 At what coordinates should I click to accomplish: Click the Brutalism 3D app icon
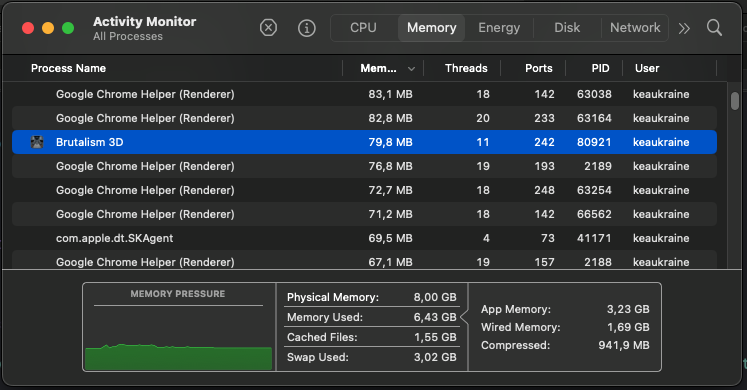[37, 142]
